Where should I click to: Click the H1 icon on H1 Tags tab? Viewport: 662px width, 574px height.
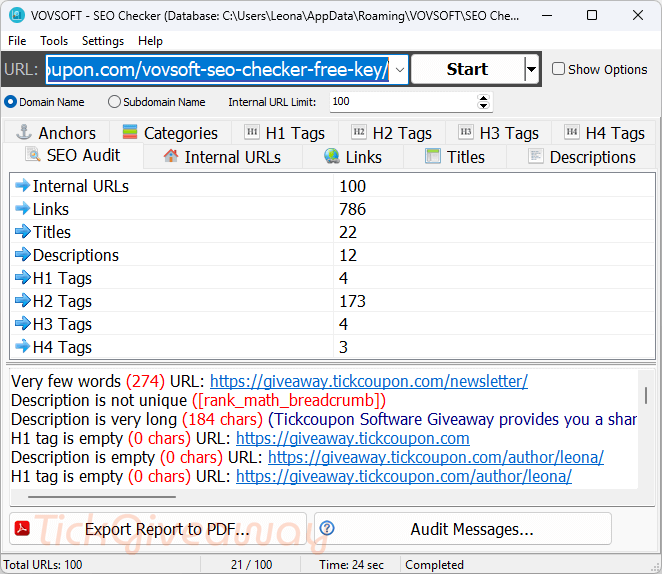tap(252, 132)
